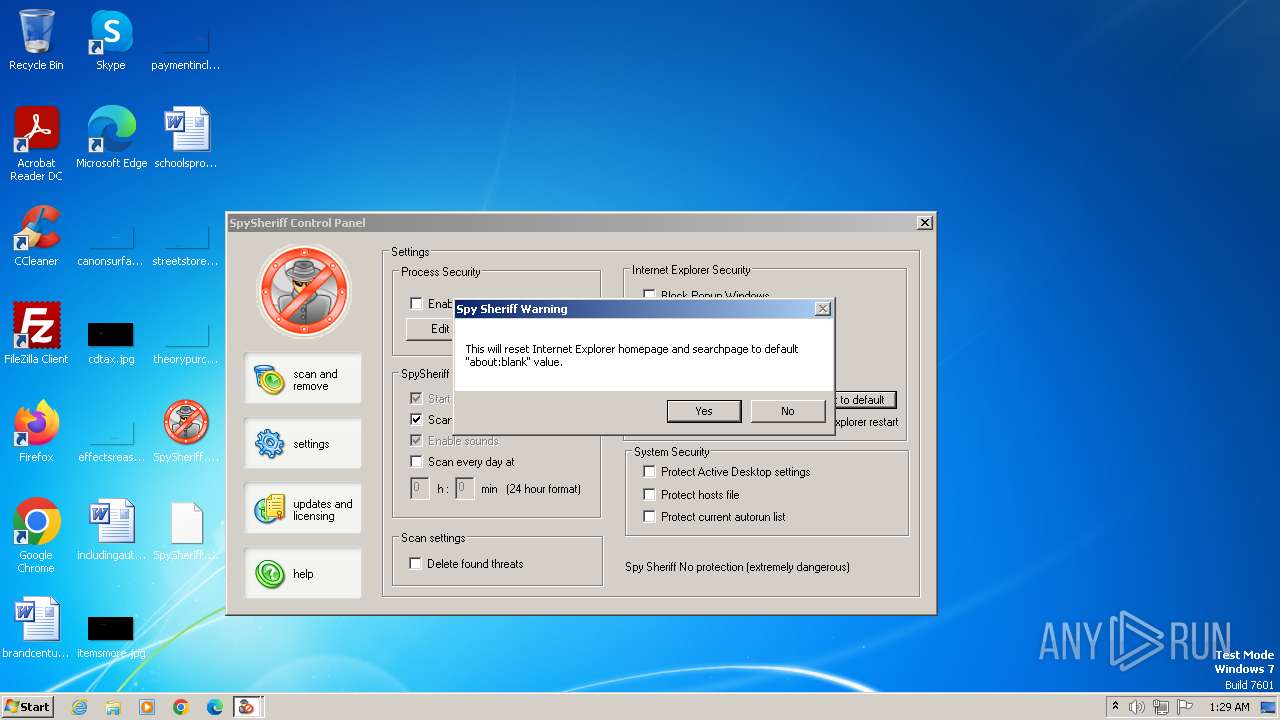
Task: Open schoolspro Word document icon
Action: pos(186,138)
